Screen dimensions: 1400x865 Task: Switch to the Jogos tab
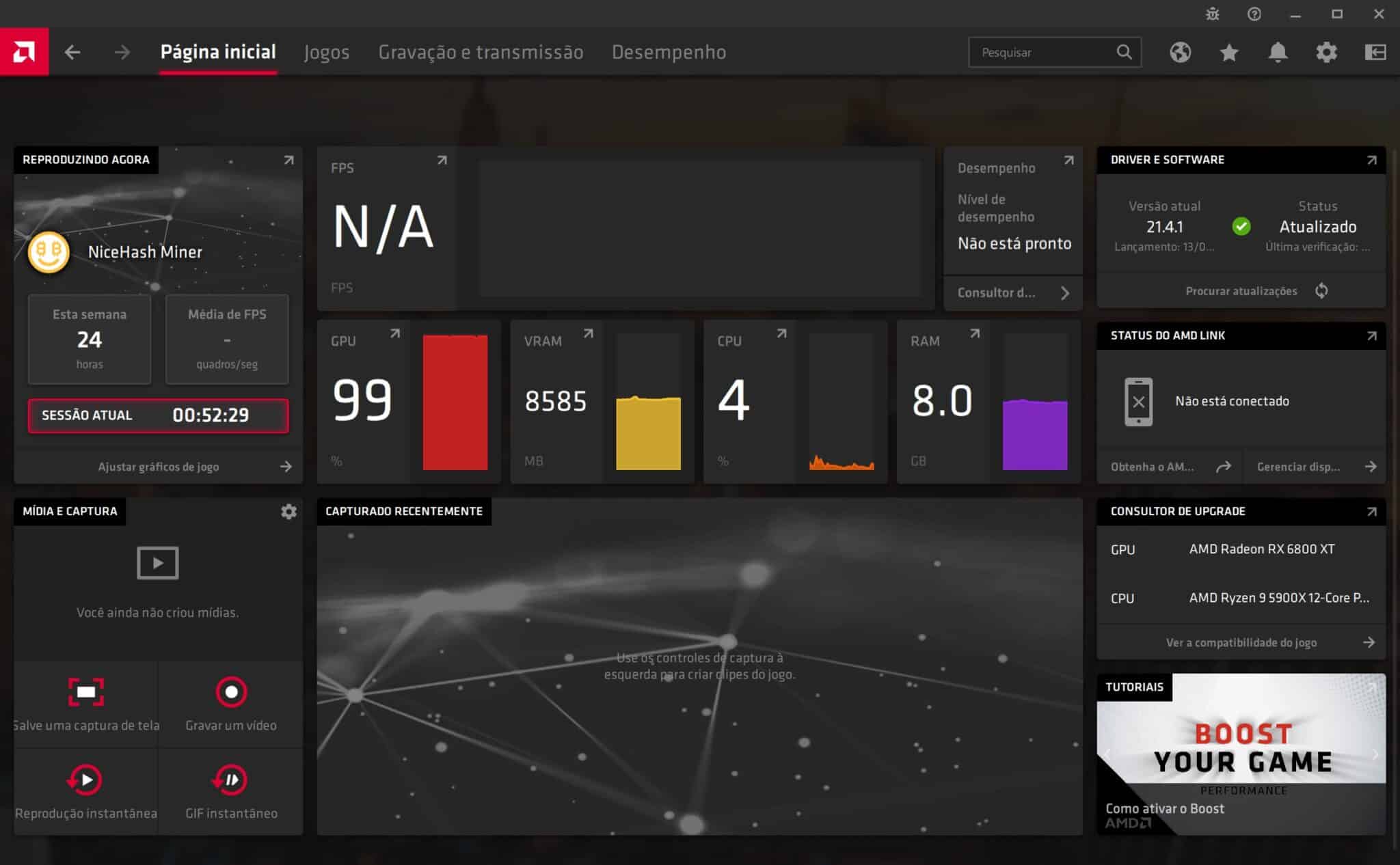(327, 52)
